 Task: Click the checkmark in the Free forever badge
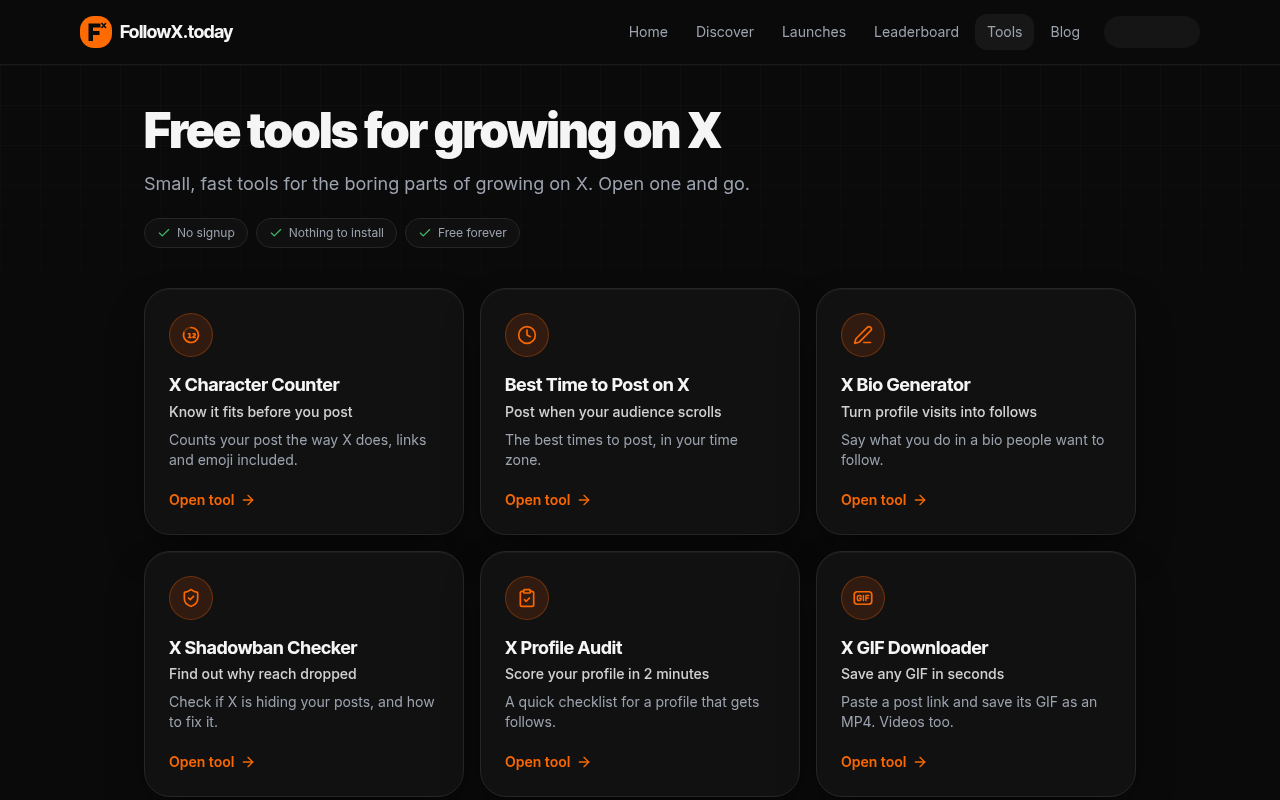[x=425, y=233]
